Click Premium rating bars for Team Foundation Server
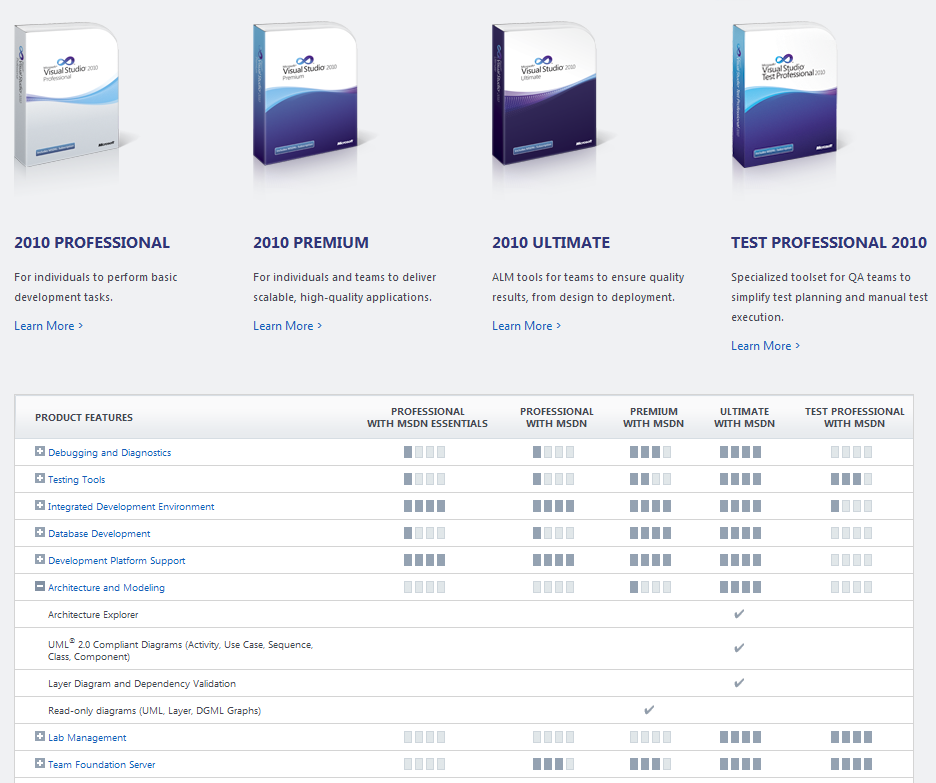The width and height of the screenshot is (936, 783). point(650,764)
